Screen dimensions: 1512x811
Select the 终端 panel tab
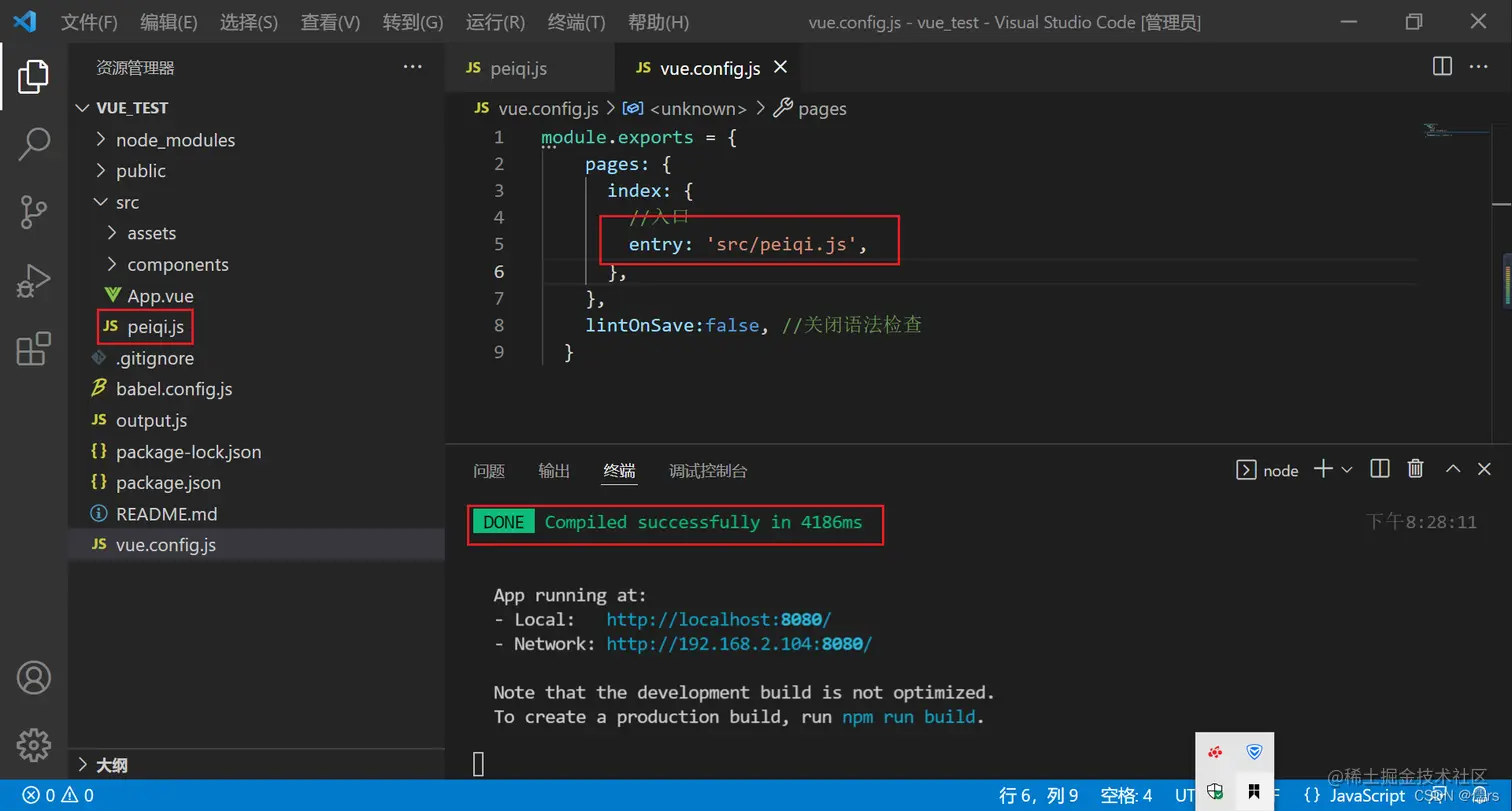coord(619,471)
